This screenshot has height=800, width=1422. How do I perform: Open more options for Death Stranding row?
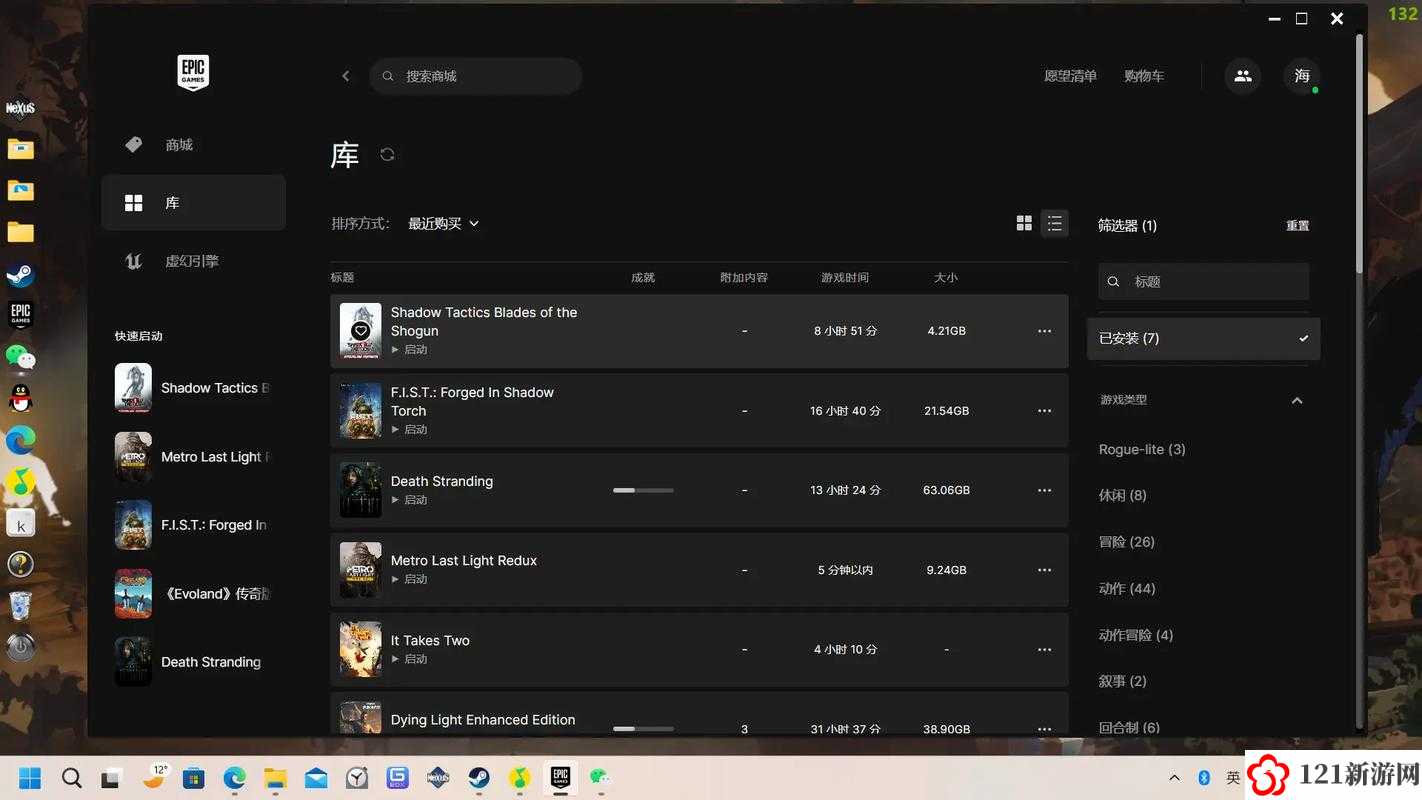tap(1044, 490)
